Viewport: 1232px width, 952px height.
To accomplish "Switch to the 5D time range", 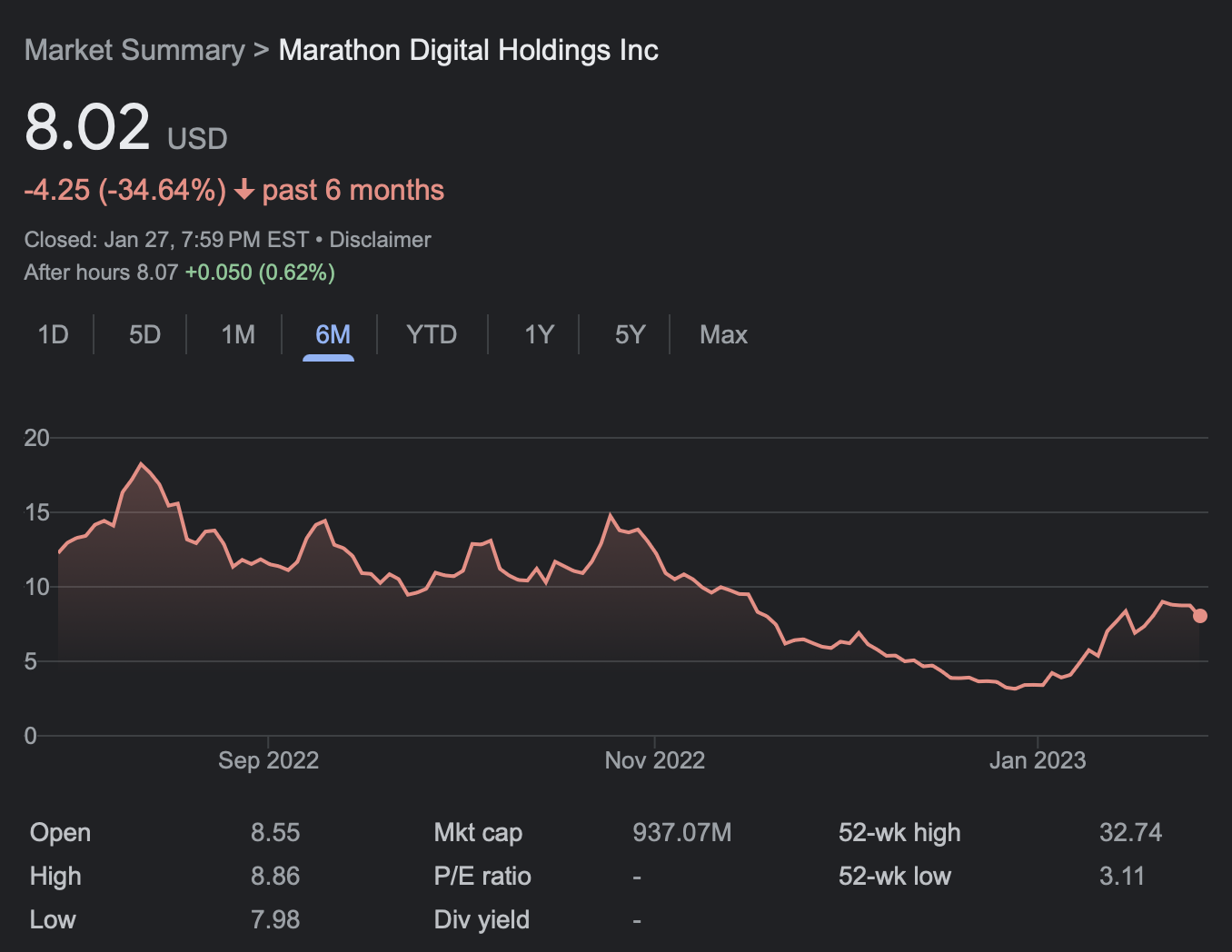I will (x=144, y=335).
